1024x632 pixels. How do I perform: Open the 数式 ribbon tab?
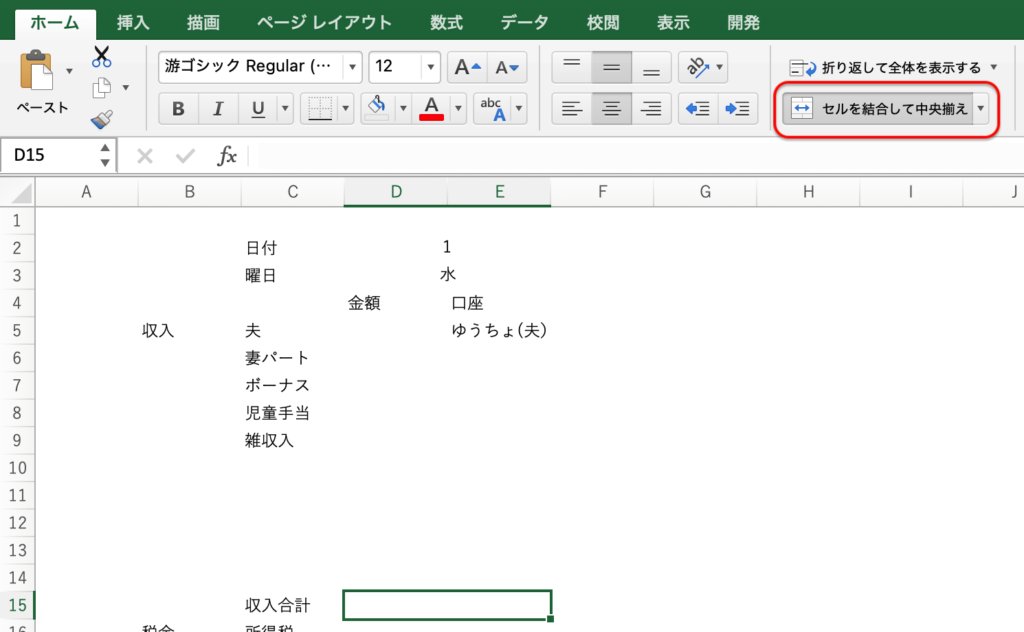tap(445, 22)
